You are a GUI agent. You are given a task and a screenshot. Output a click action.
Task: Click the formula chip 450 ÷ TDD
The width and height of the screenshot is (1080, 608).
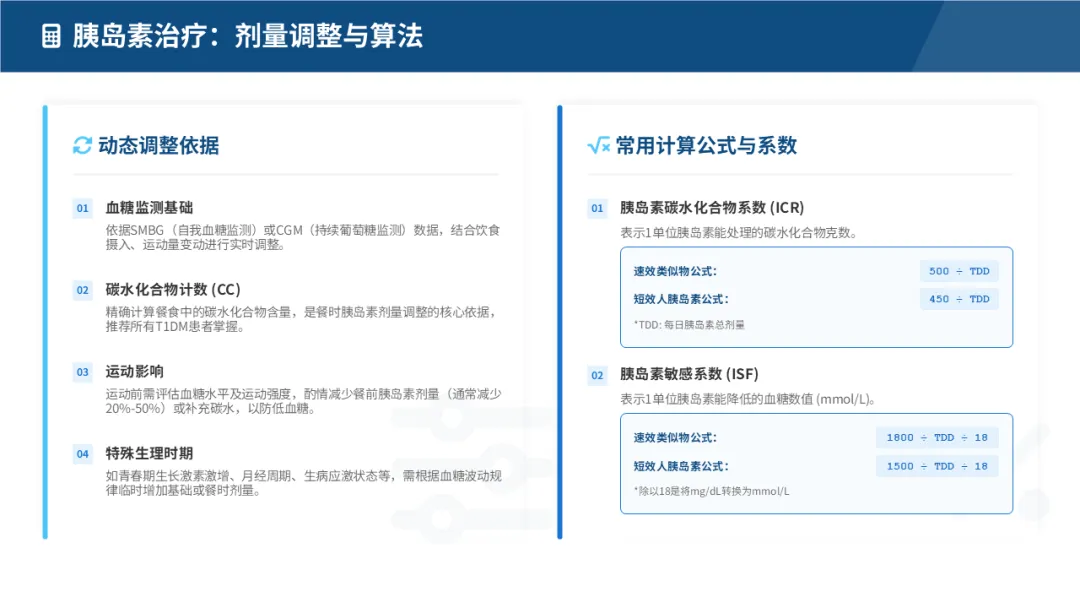[x=959, y=299]
